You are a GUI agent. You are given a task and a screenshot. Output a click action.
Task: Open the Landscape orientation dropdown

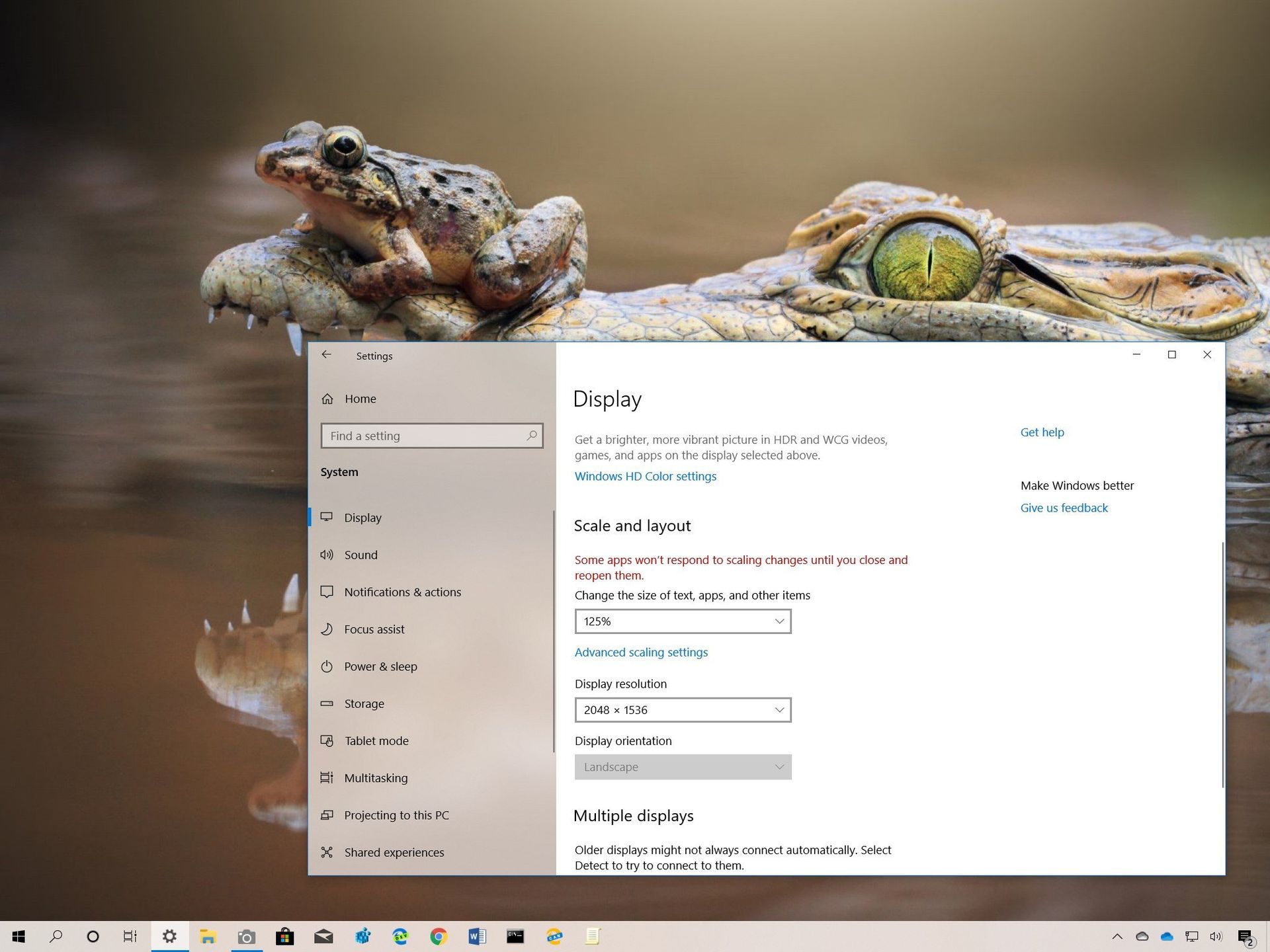click(x=683, y=767)
